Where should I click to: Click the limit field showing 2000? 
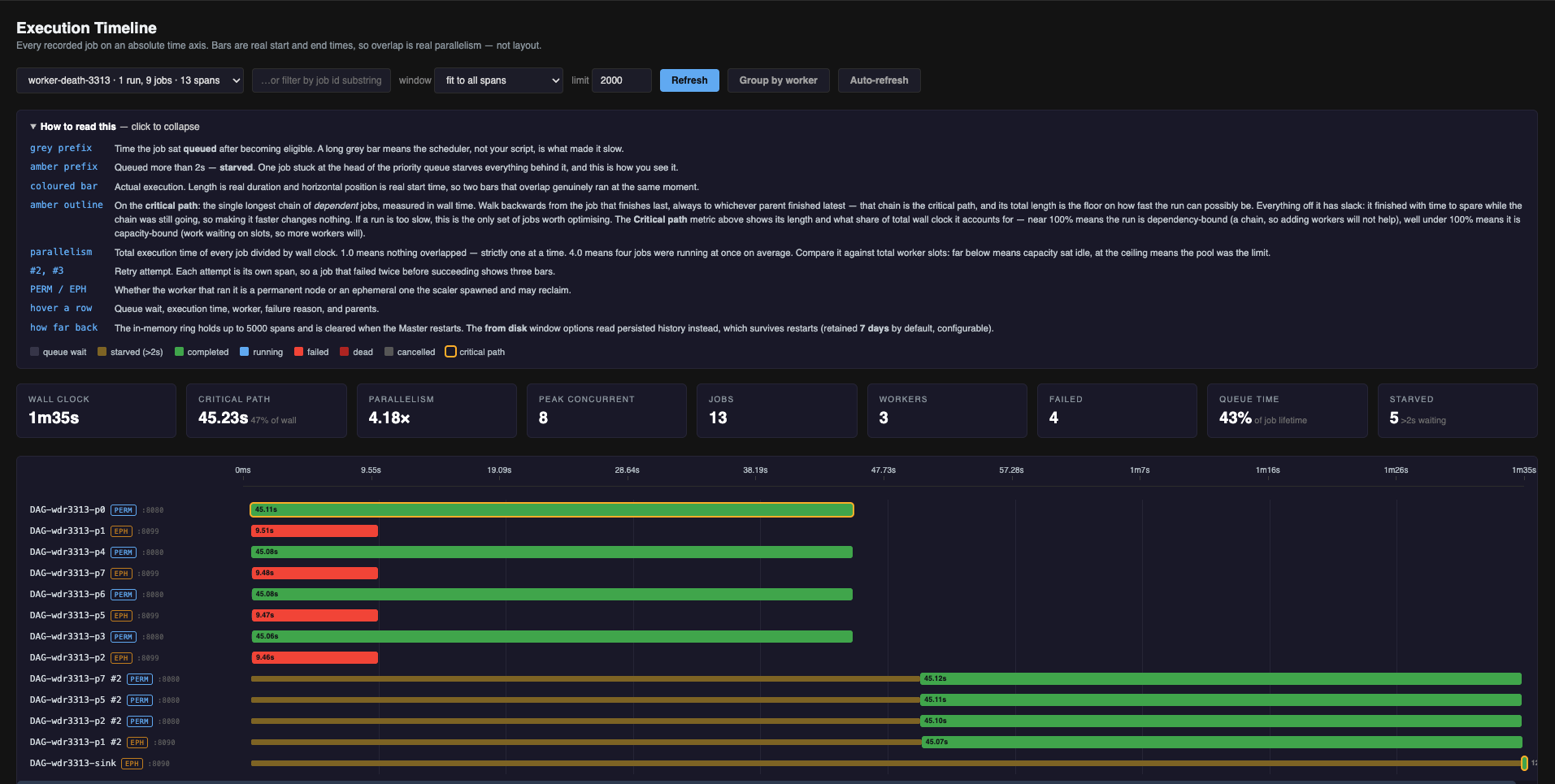622,80
